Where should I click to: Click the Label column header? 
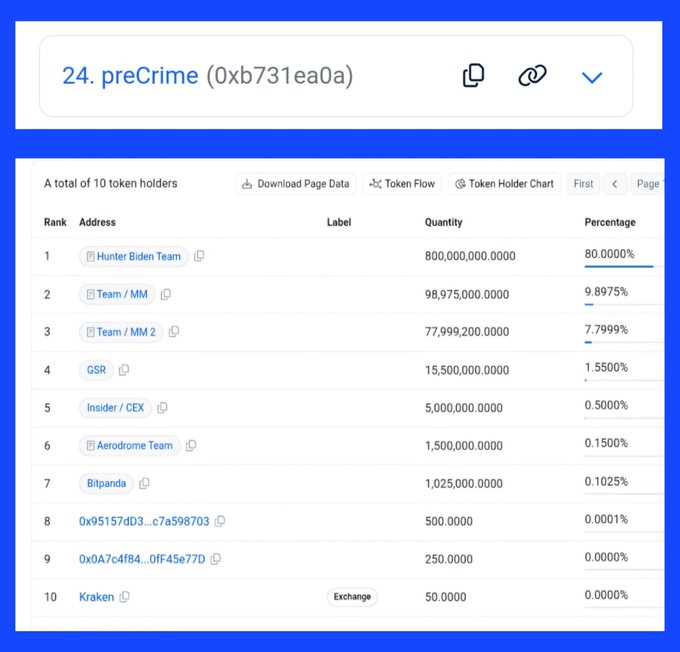coord(339,222)
